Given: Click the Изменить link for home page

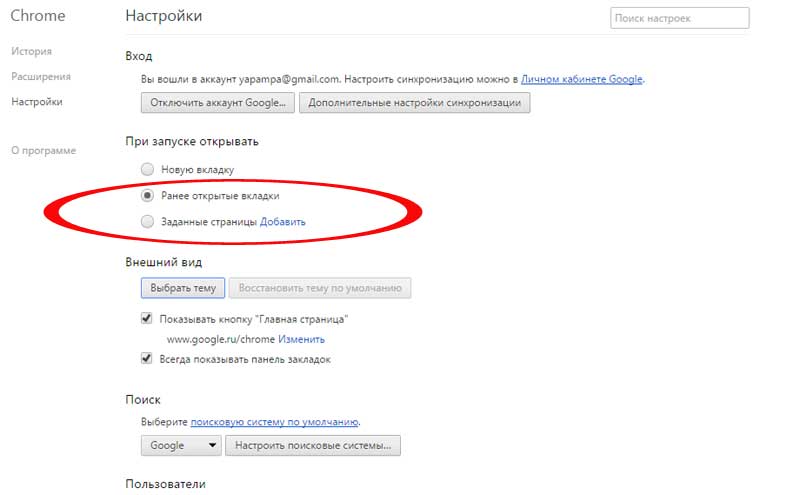Looking at the screenshot, I should (x=301, y=339).
